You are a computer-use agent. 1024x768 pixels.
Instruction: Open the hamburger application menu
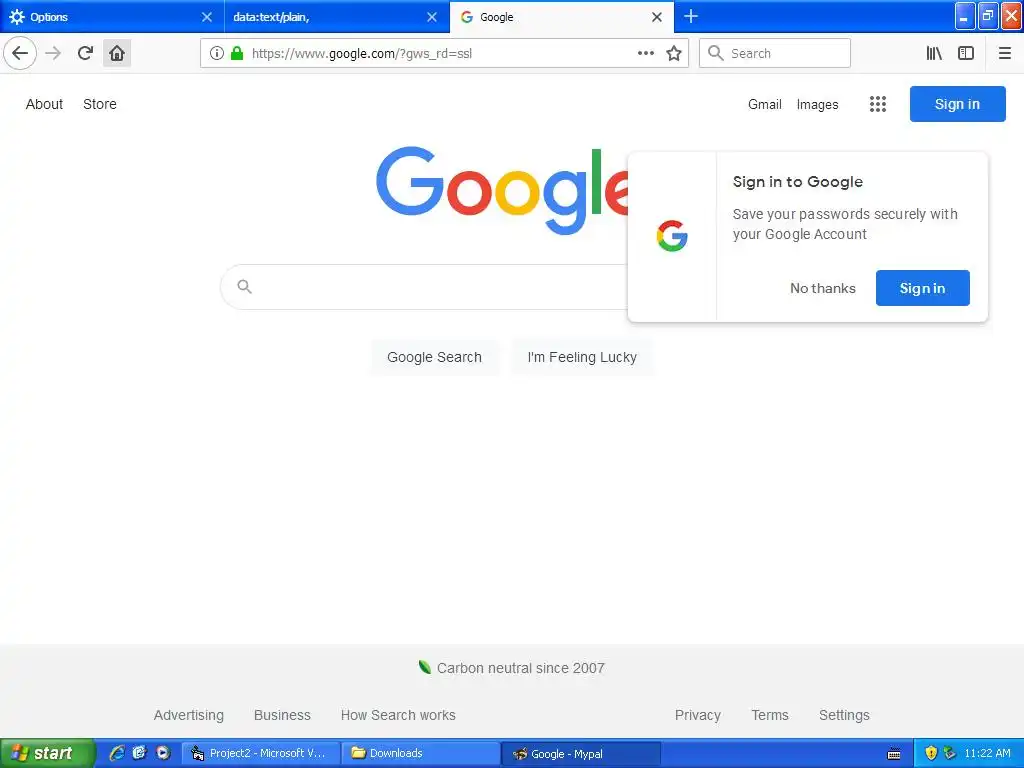coord(1004,53)
